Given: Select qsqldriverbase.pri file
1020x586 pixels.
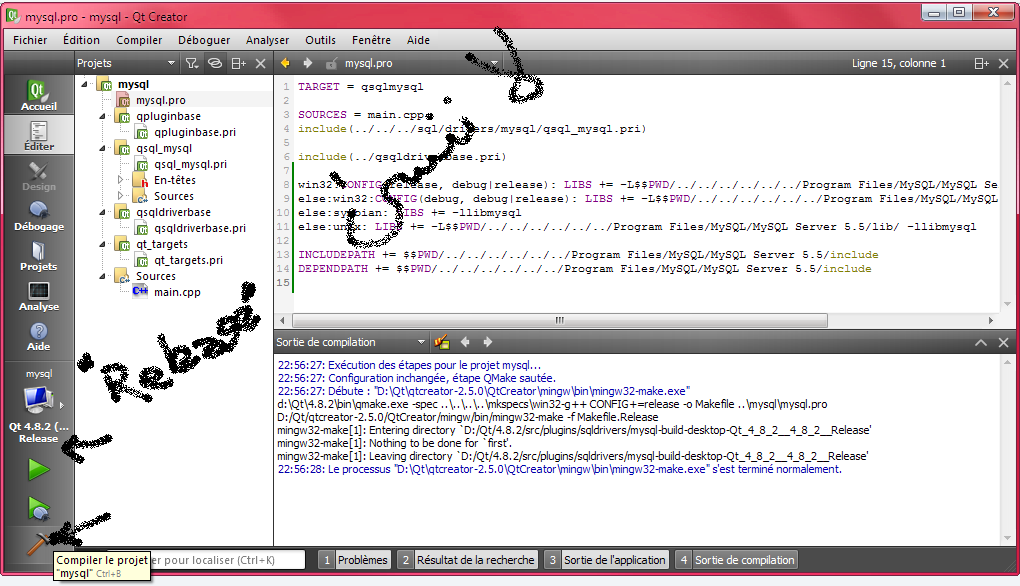Looking at the screenshot, I should click(x=200, y=228).
